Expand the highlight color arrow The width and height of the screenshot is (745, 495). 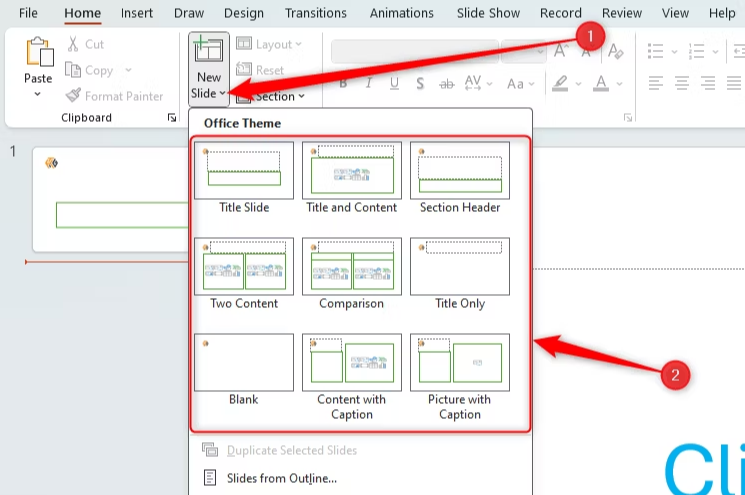click(x=578, y=84)
